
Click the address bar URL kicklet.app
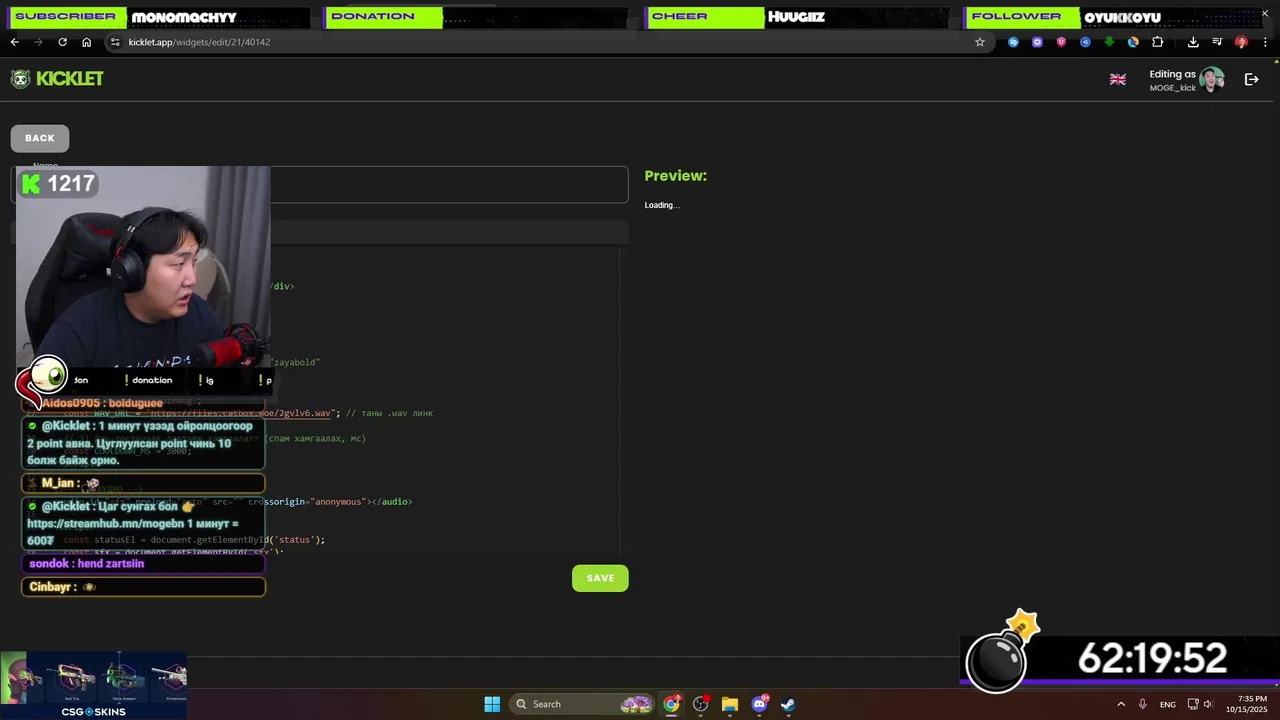199,42
